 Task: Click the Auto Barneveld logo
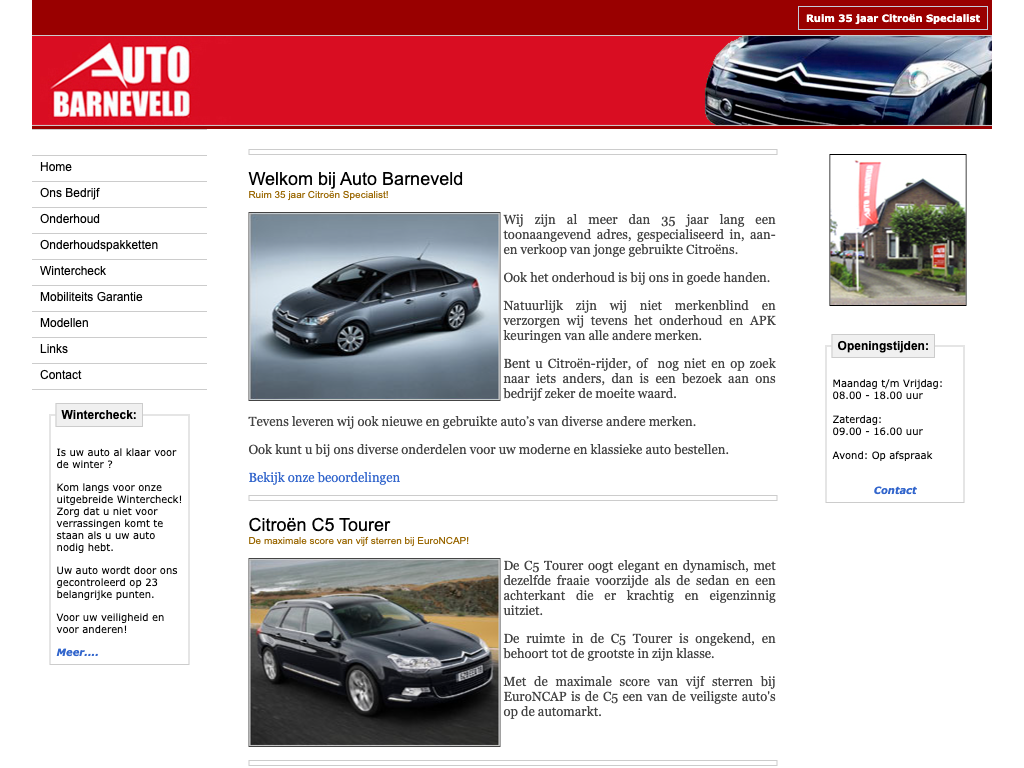tap(121, 81)
